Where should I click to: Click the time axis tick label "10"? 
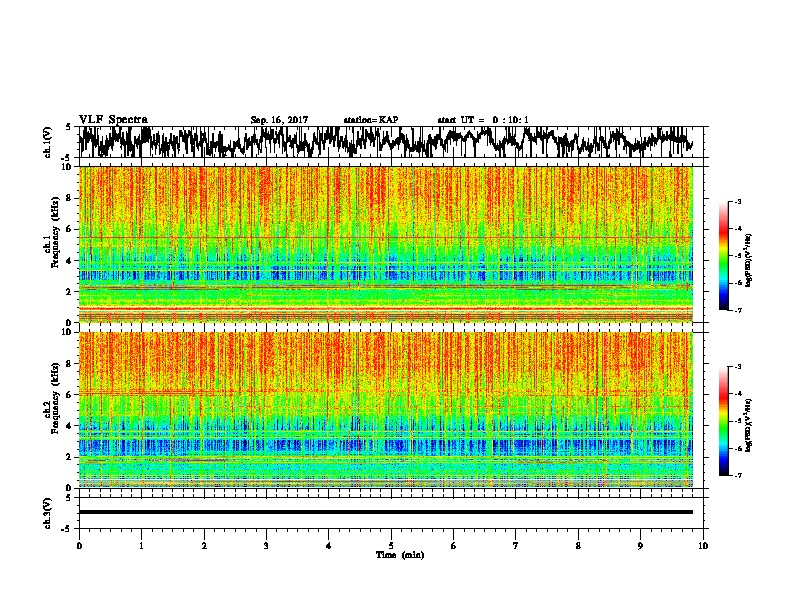(703, 546)
